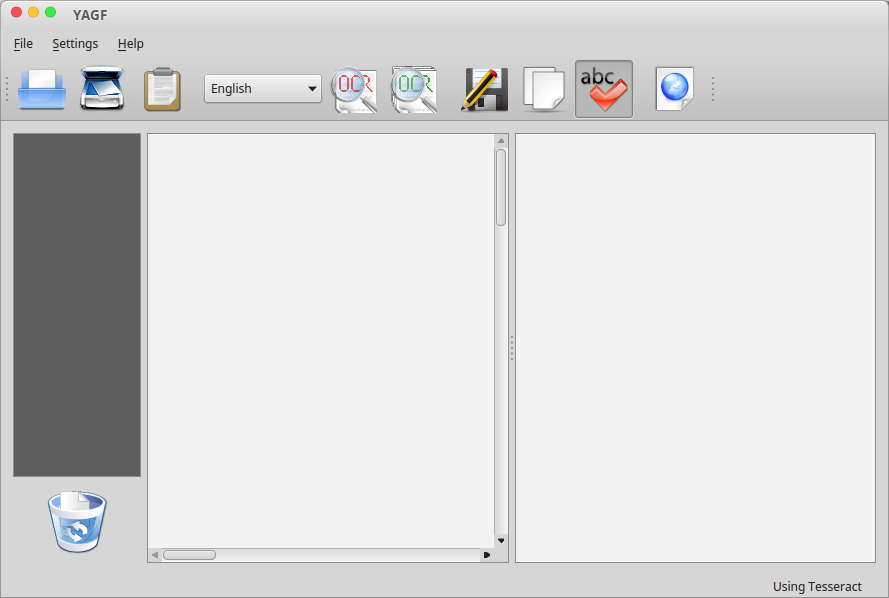Copy recognized text to clipboard
The width and height of the screenshot is (889, 598).
543,88
